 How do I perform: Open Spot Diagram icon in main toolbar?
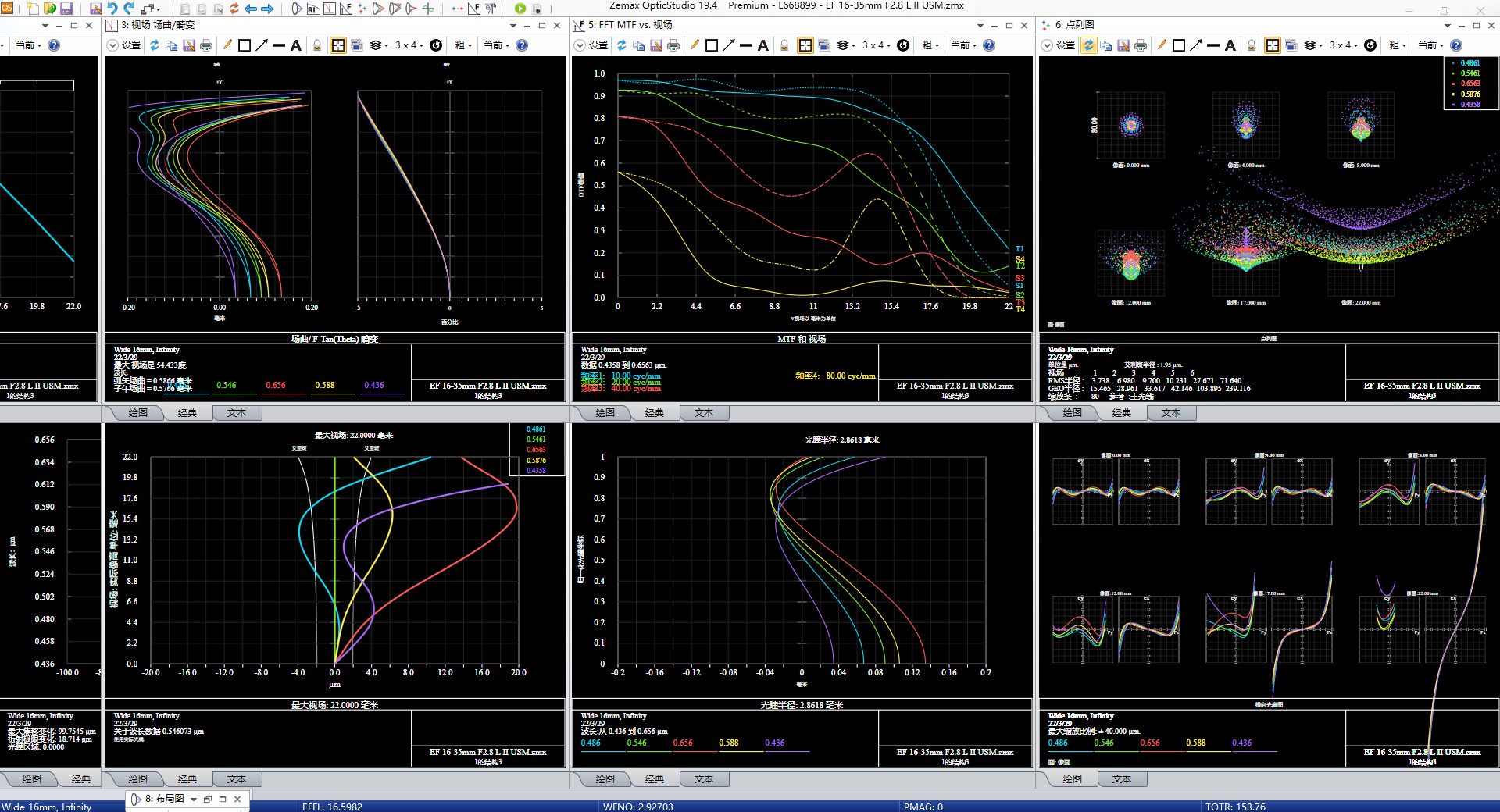point(362,9)
